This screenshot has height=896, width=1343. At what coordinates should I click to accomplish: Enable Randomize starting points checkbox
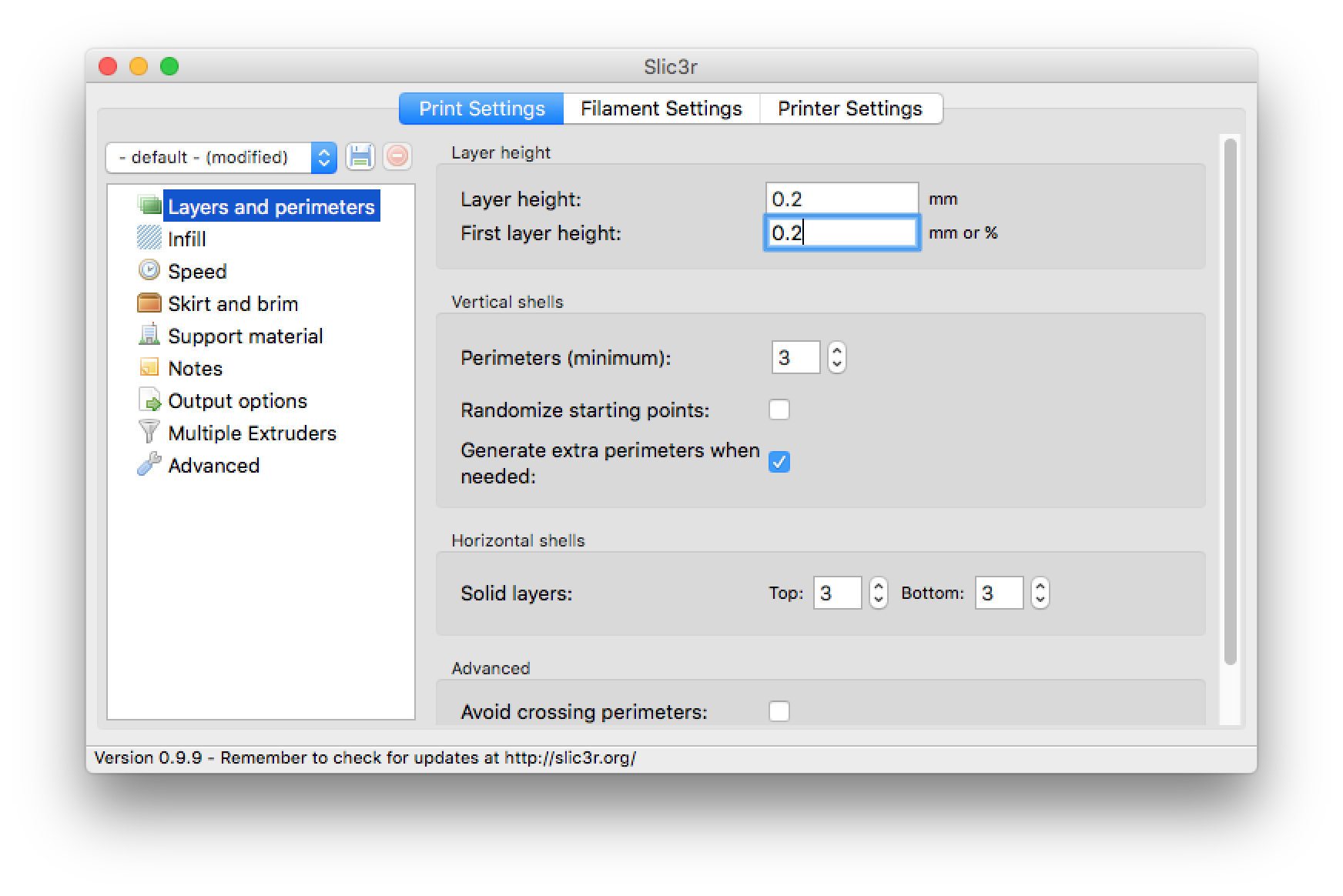point(779,410)
